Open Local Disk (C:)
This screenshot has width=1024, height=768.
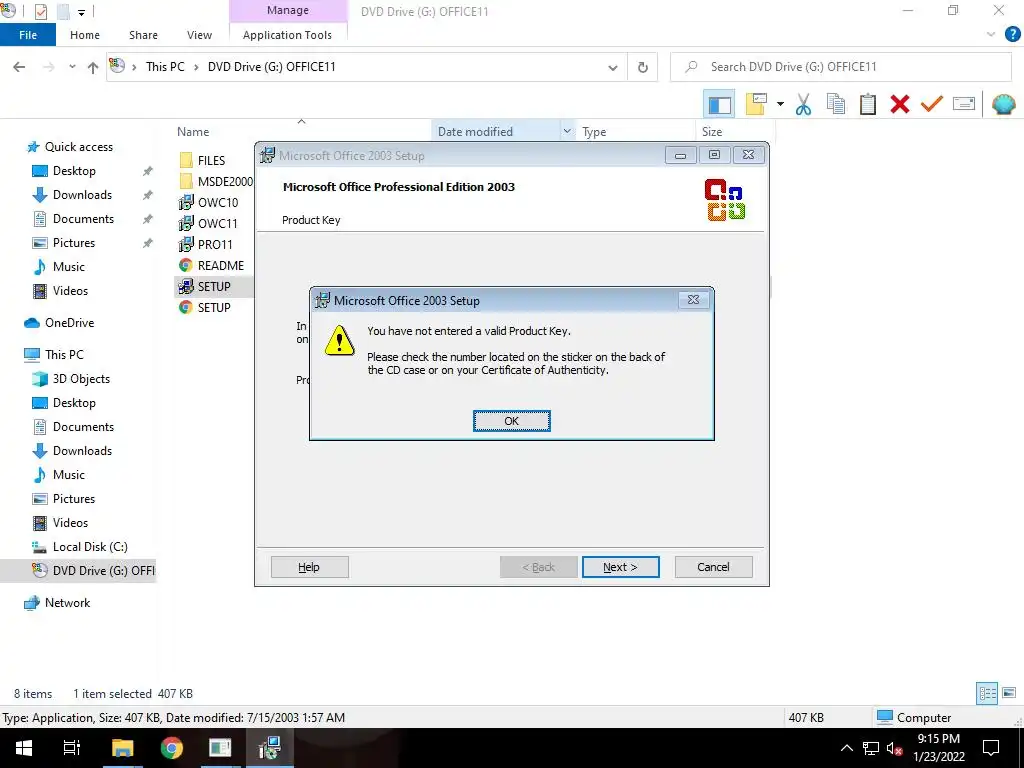click(89, 547)
